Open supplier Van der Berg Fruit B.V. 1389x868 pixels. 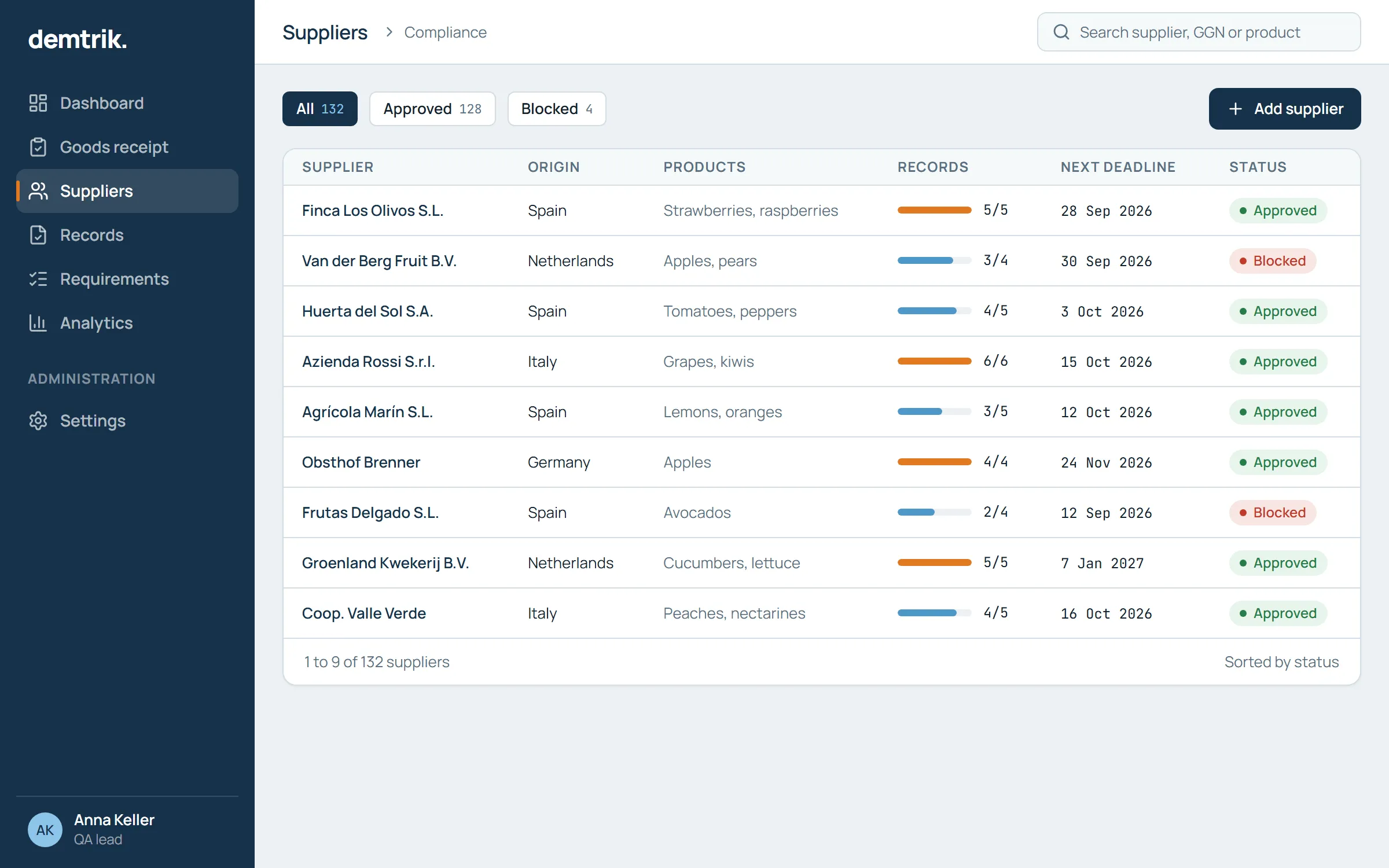tap(379, 261)
